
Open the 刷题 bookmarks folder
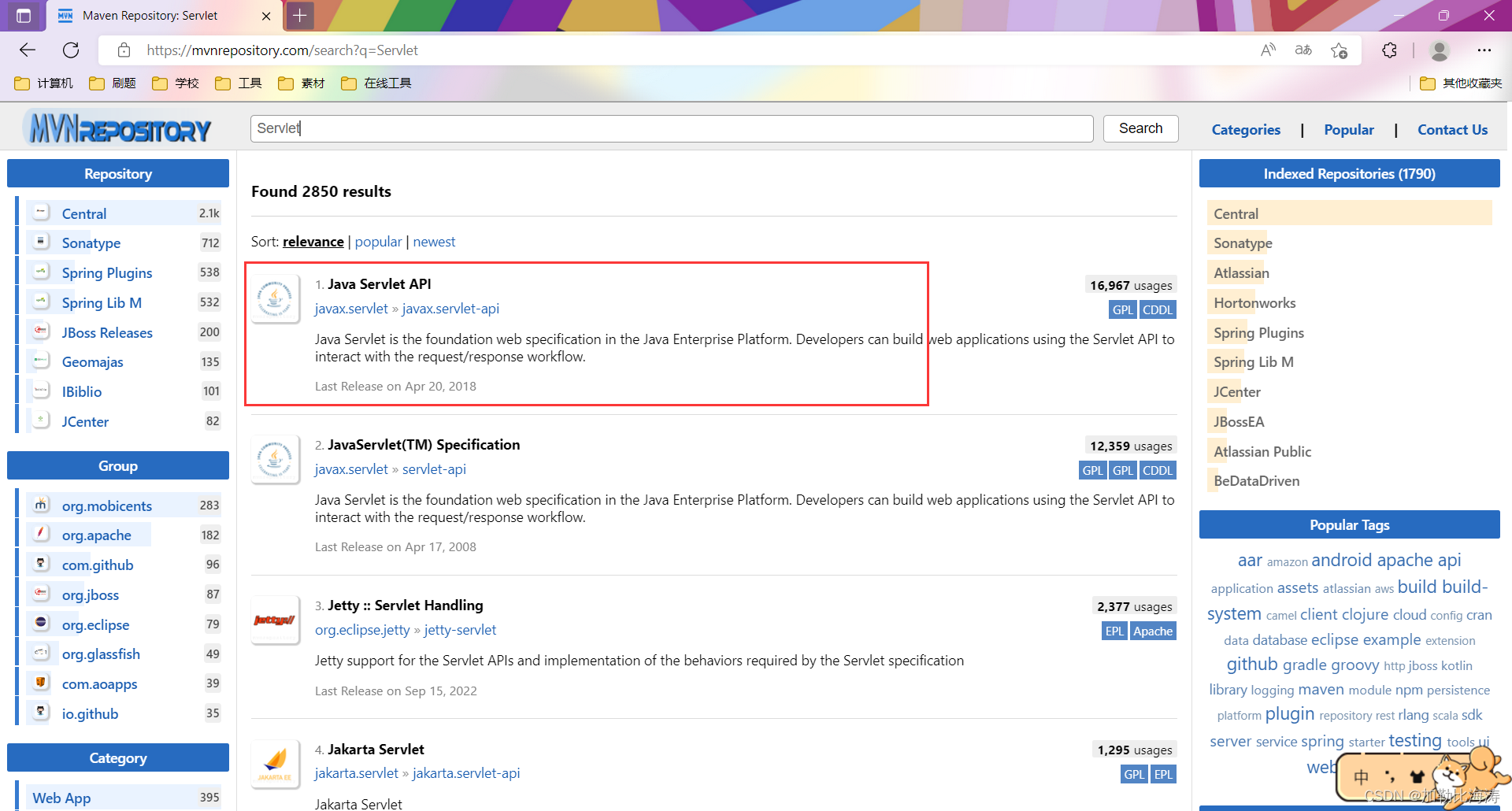click(113, 83)
